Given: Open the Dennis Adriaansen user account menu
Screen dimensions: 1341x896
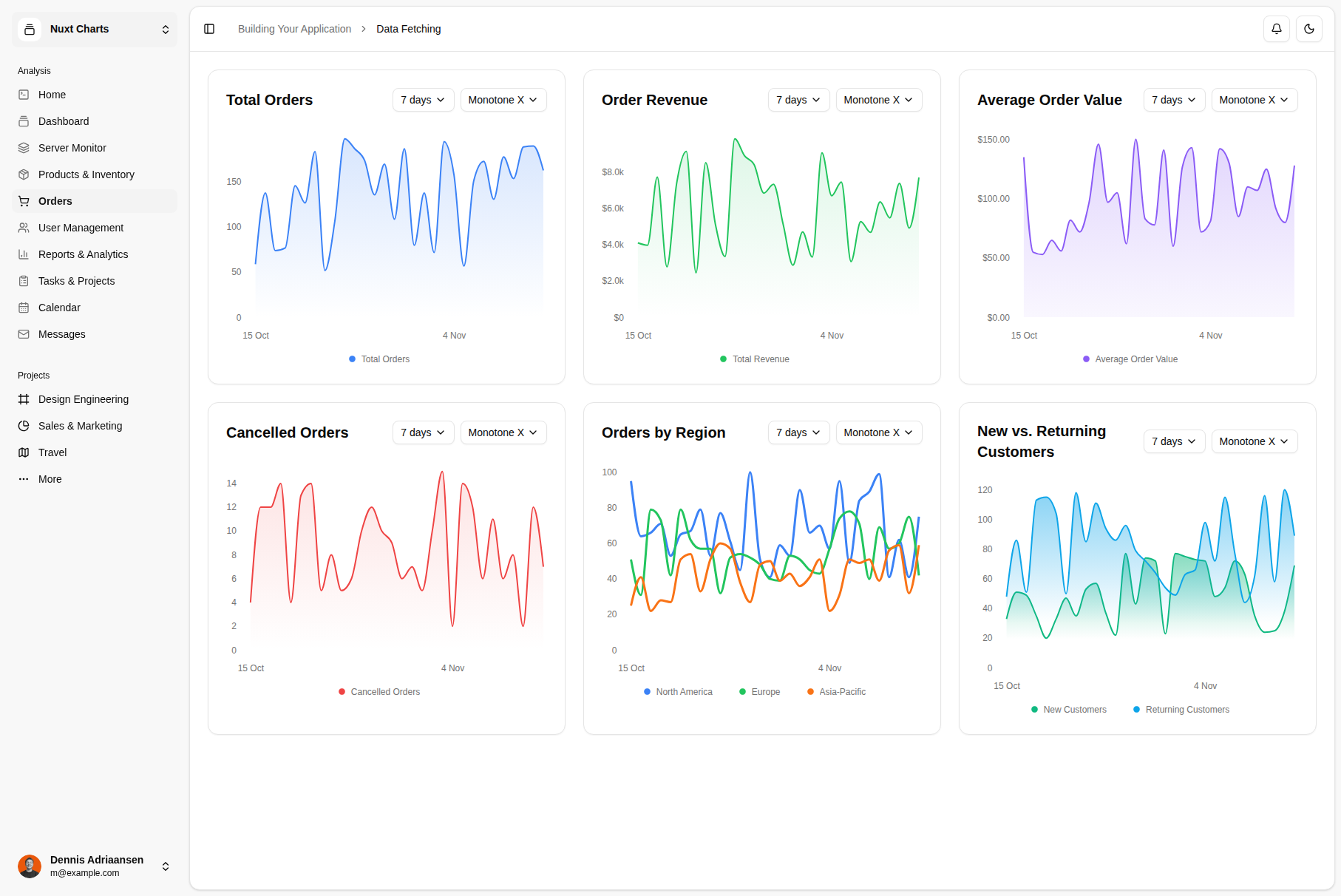Looking at the screenshot, I should point(95,866).
